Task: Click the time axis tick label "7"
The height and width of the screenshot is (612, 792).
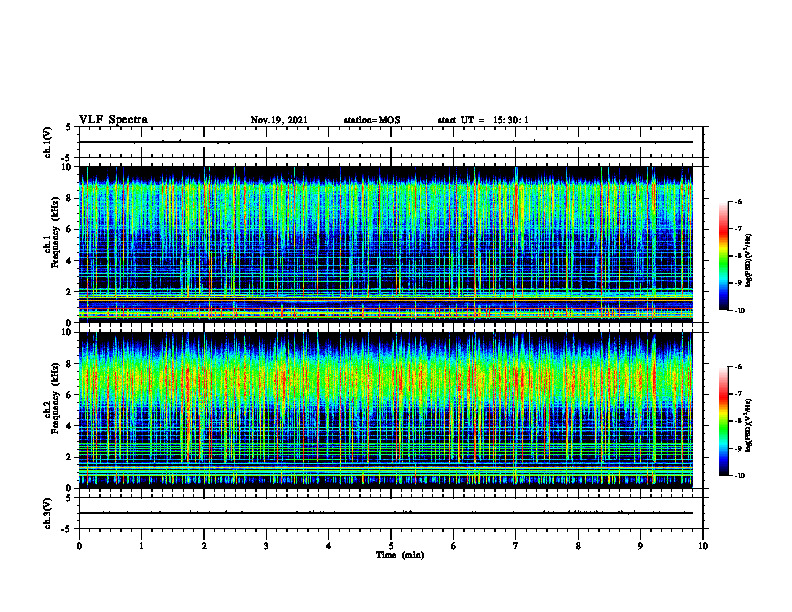Action: click(x=516, y=546)
